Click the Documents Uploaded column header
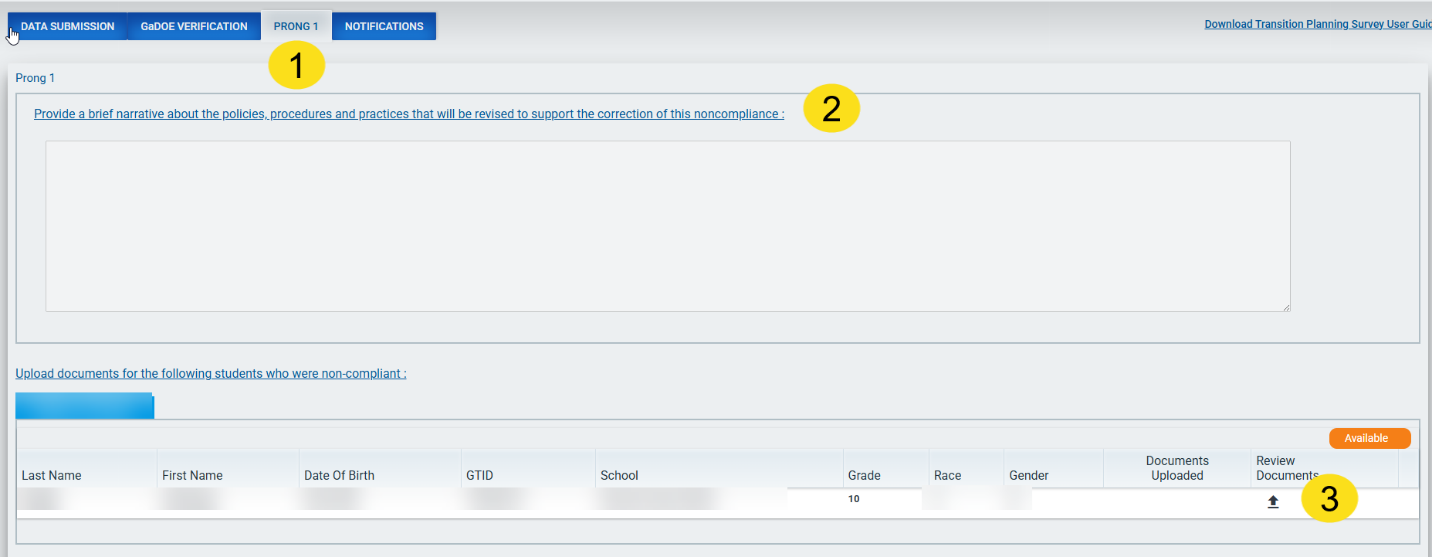Screen dimensions: 1432x557 click(x=1177, y=468)
